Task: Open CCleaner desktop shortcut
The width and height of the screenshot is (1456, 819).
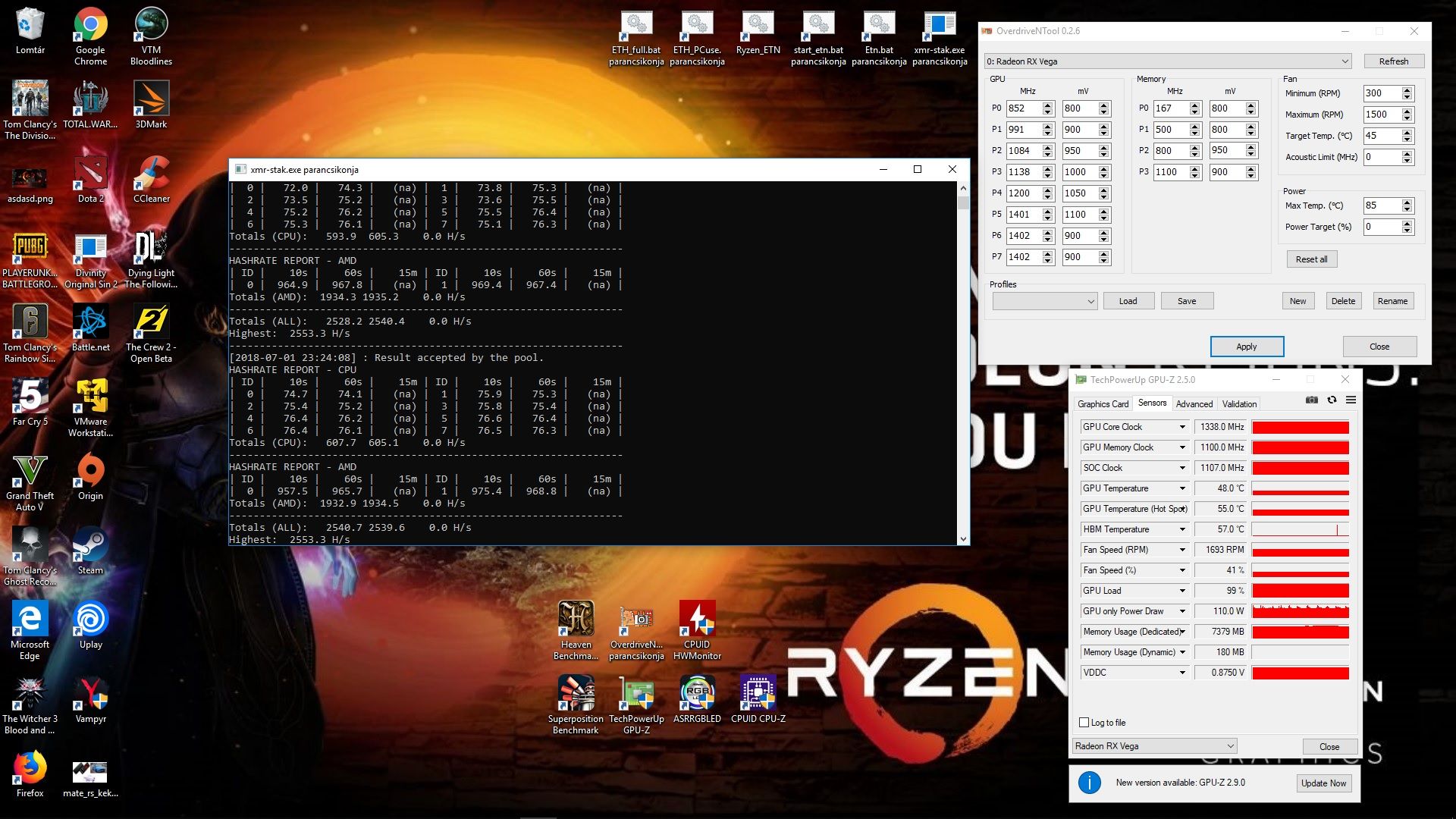Action: pos(151,179)
